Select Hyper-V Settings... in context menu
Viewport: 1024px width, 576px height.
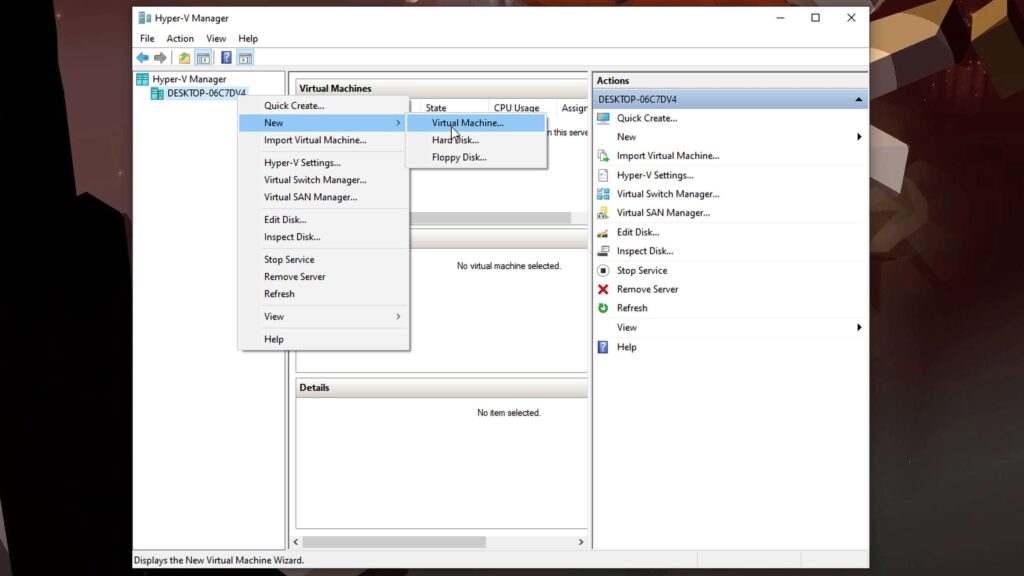point(324,163)
